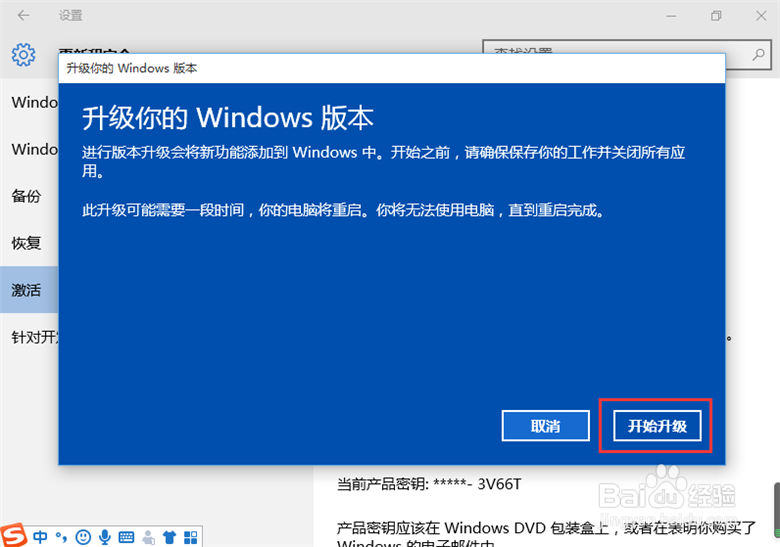This screenshot has height=547, width=780.
Task: Switch Chinese/English mode via 中 icon
Action: coord(40,537)
